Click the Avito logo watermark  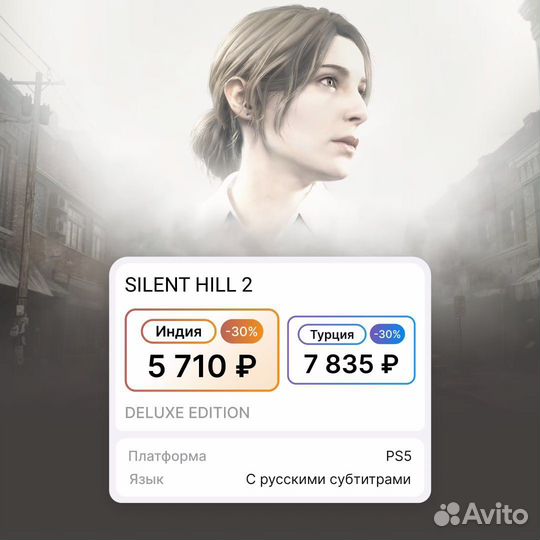click(481, 514)
